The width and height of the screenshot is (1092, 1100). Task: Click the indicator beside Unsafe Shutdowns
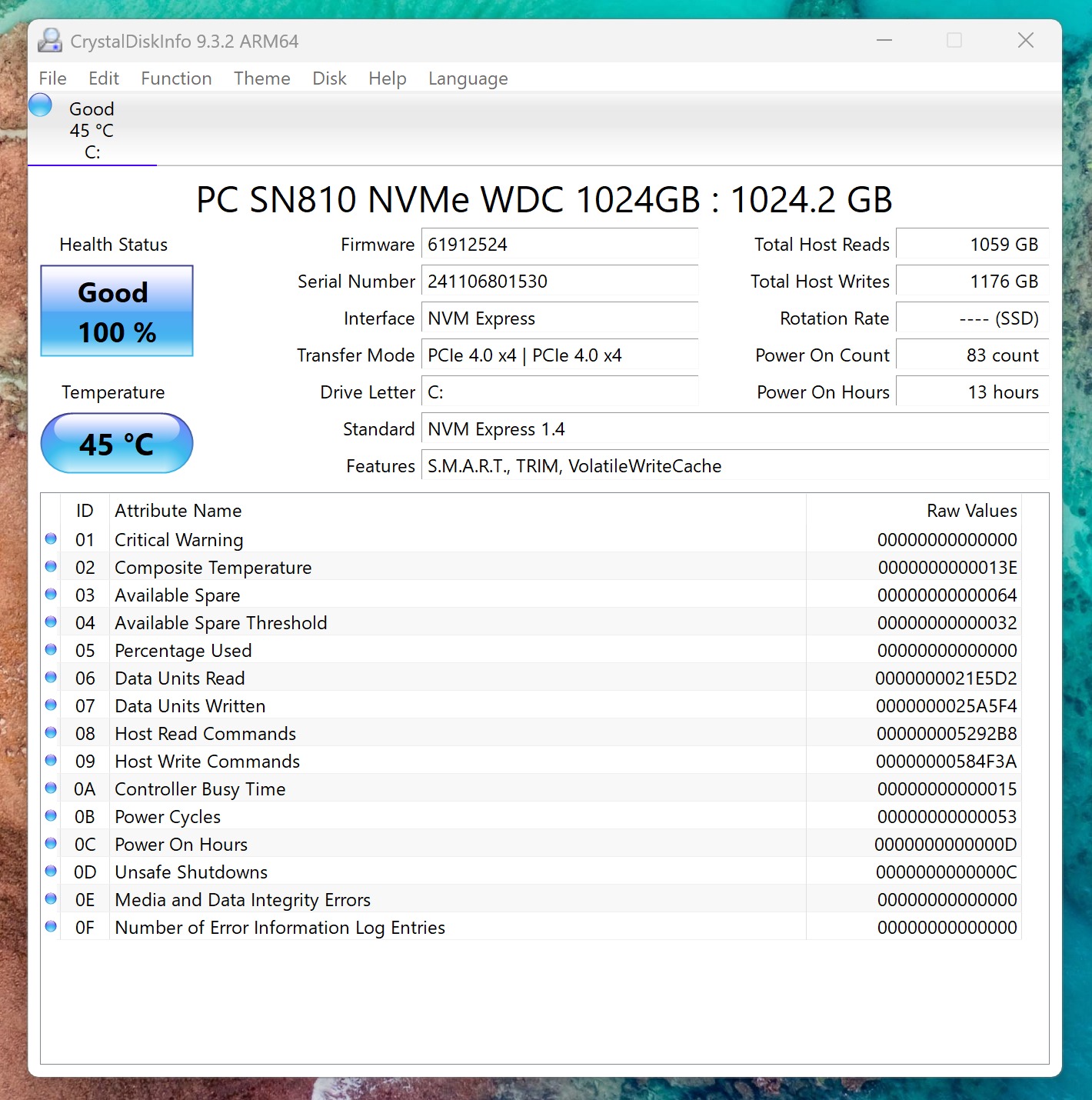point(51,871)
